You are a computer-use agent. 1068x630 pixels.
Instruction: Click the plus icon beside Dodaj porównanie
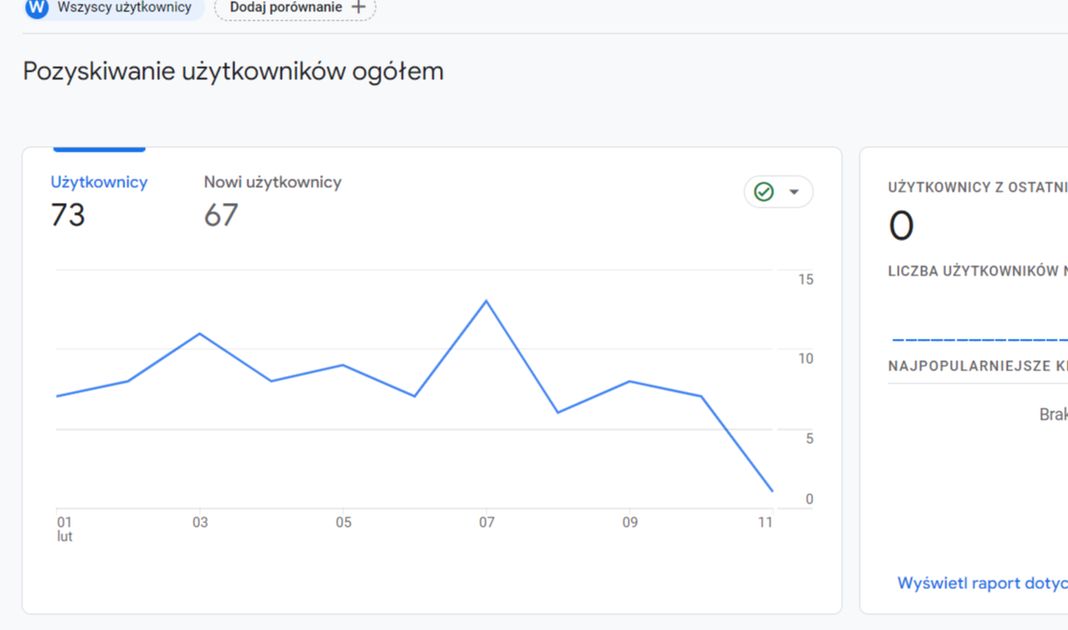coord(359,8)
